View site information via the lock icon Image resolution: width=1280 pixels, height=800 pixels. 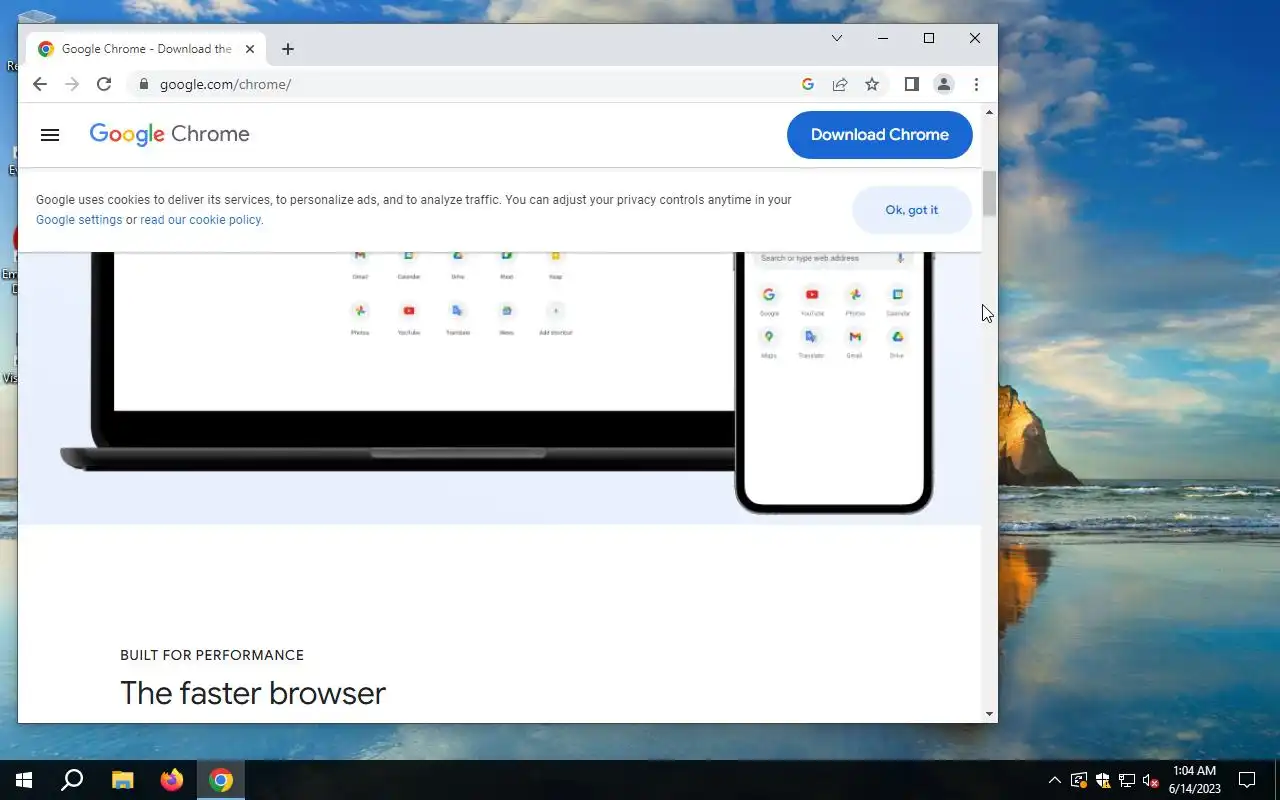143,84
